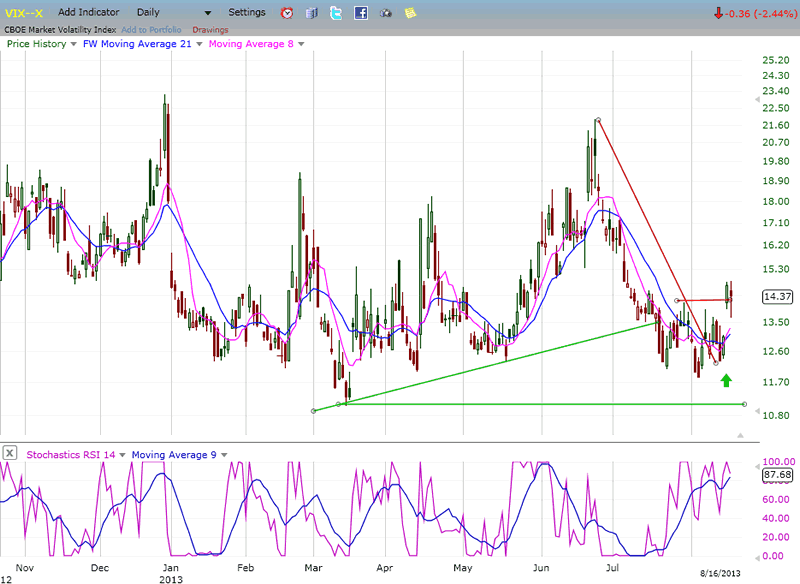Click the green up arrow marker on chart
Viewport: 800px width, 584px height.
click(x=726, y=380)
